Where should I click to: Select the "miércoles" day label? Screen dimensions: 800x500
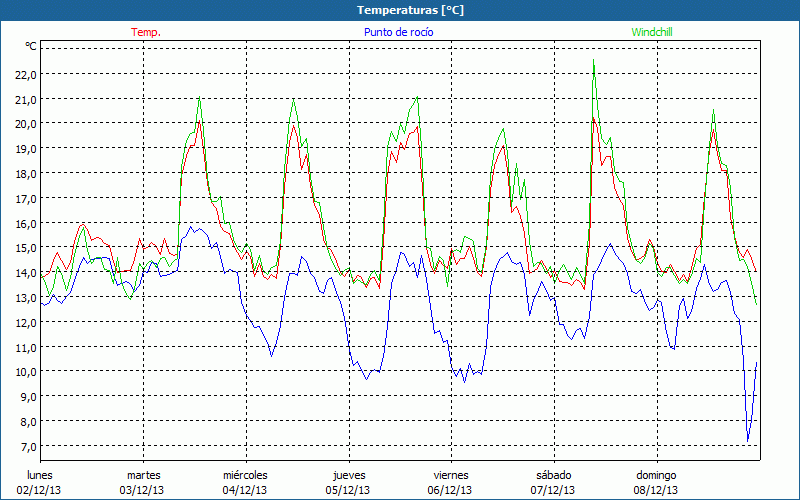pos(245,475)
